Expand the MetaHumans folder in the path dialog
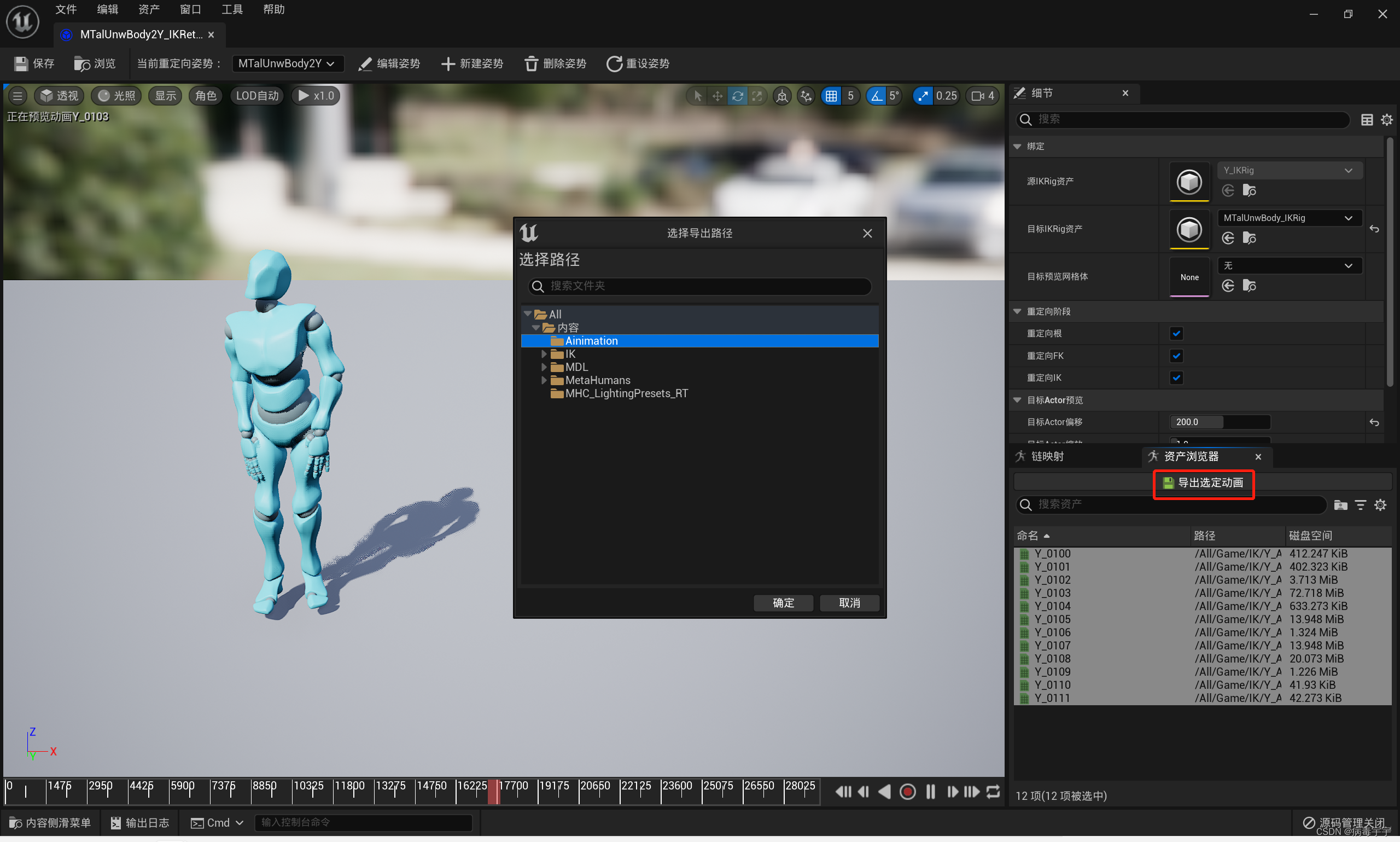This screenshot has height=842, width=1400. click(x=544, y=380)
